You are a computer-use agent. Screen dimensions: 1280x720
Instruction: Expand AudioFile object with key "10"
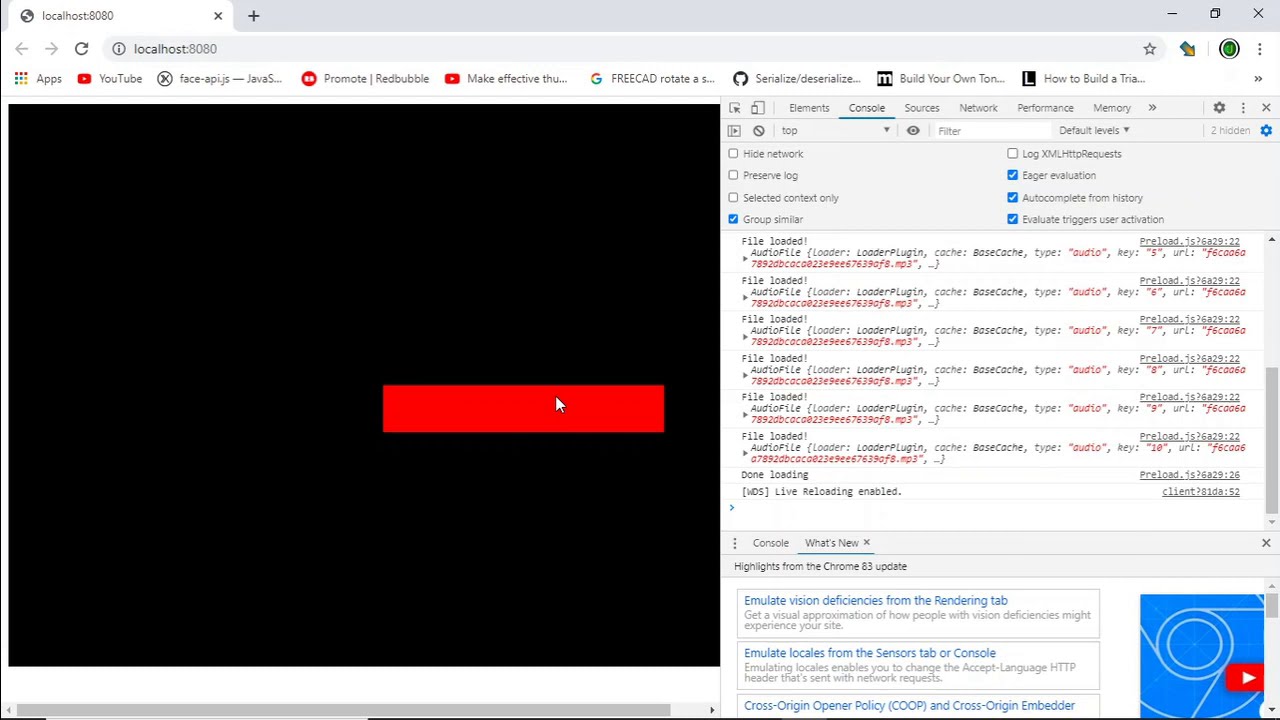tap(745, 454)
